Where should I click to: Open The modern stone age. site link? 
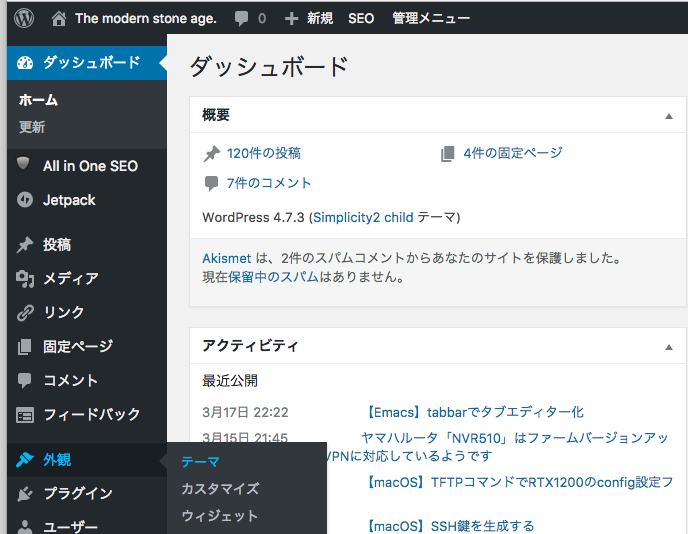[146, 18]
